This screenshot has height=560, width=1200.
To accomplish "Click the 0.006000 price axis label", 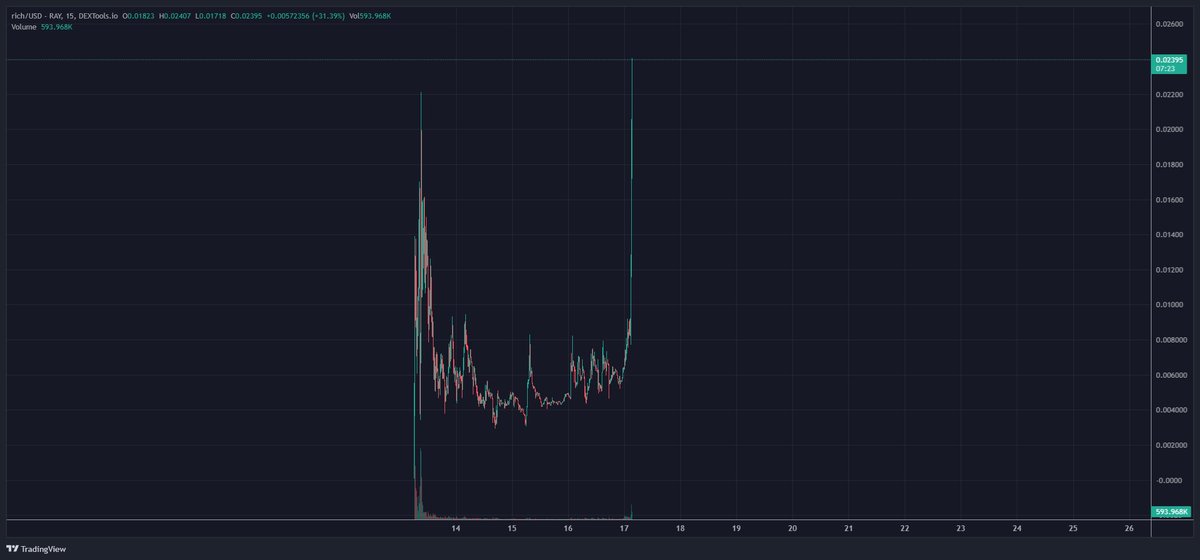I will [1170, 375].
